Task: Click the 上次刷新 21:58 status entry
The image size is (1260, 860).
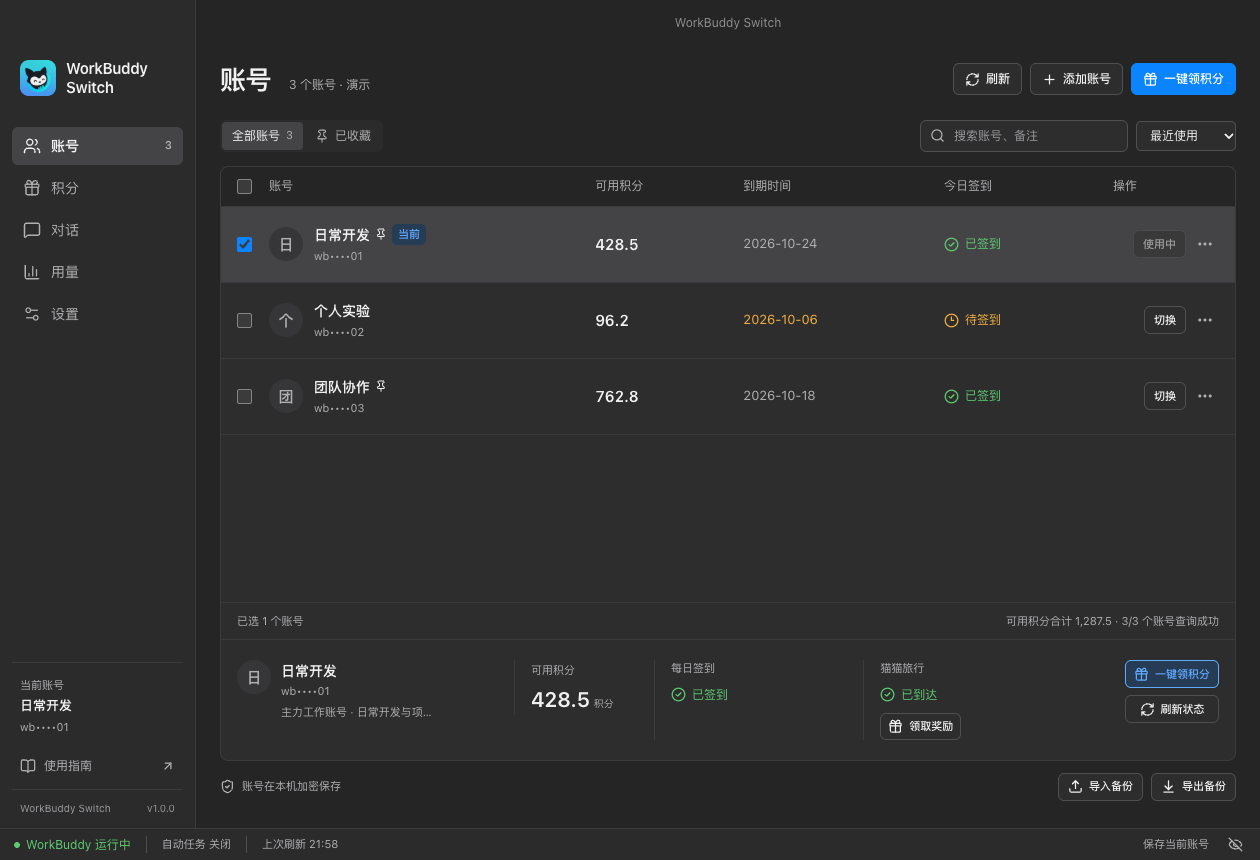Action: tap(300, 844)
